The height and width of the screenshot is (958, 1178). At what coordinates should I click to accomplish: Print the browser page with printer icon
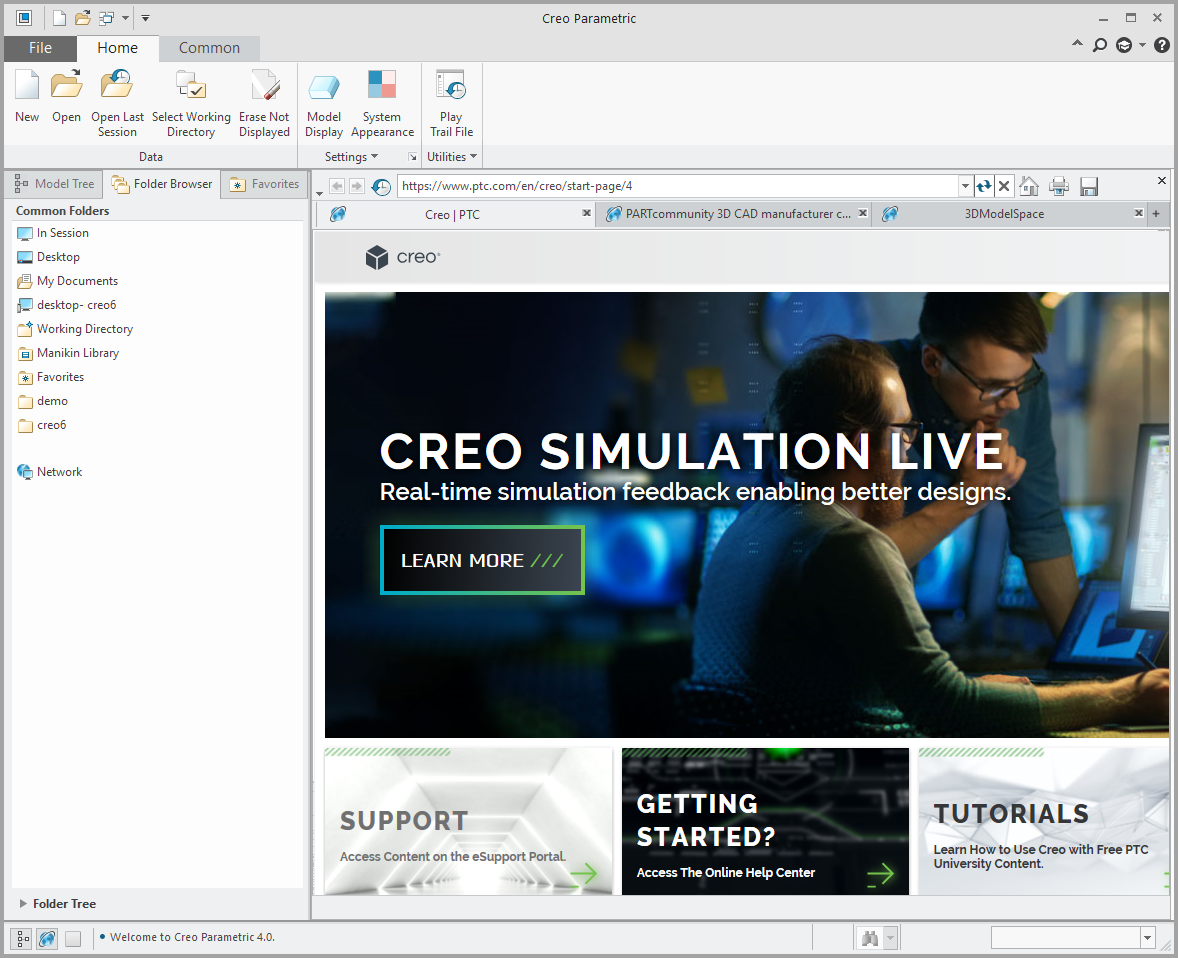point(1059,186)
